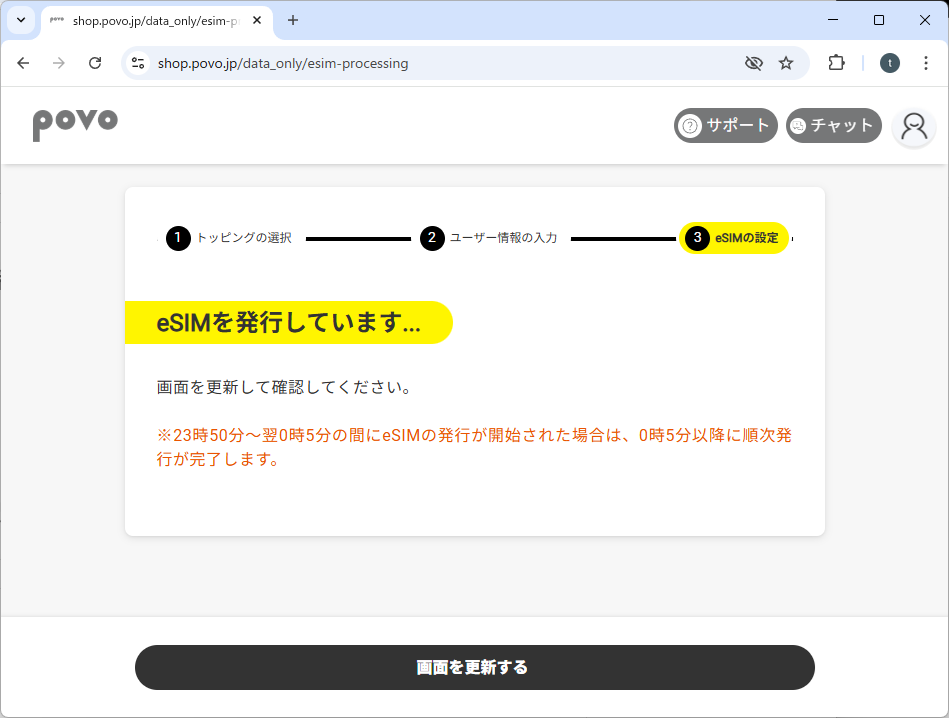
Task: Click step 3 eSIMの設定
Action: point(734,238)
